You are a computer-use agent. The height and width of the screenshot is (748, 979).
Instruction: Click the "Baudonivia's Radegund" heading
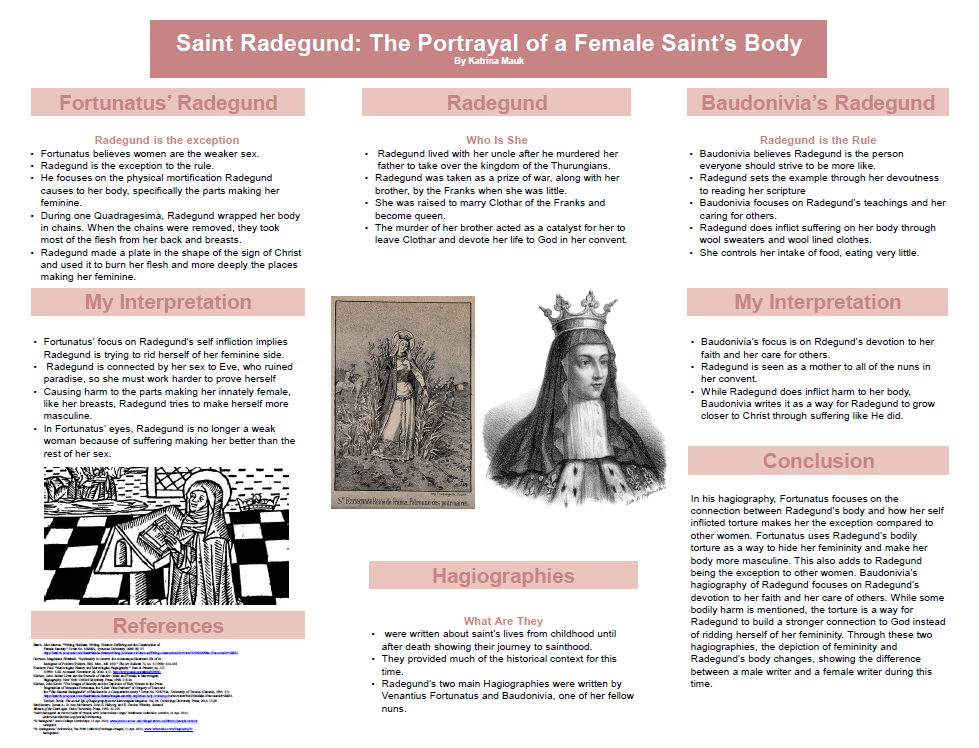(x=817, y=103)
